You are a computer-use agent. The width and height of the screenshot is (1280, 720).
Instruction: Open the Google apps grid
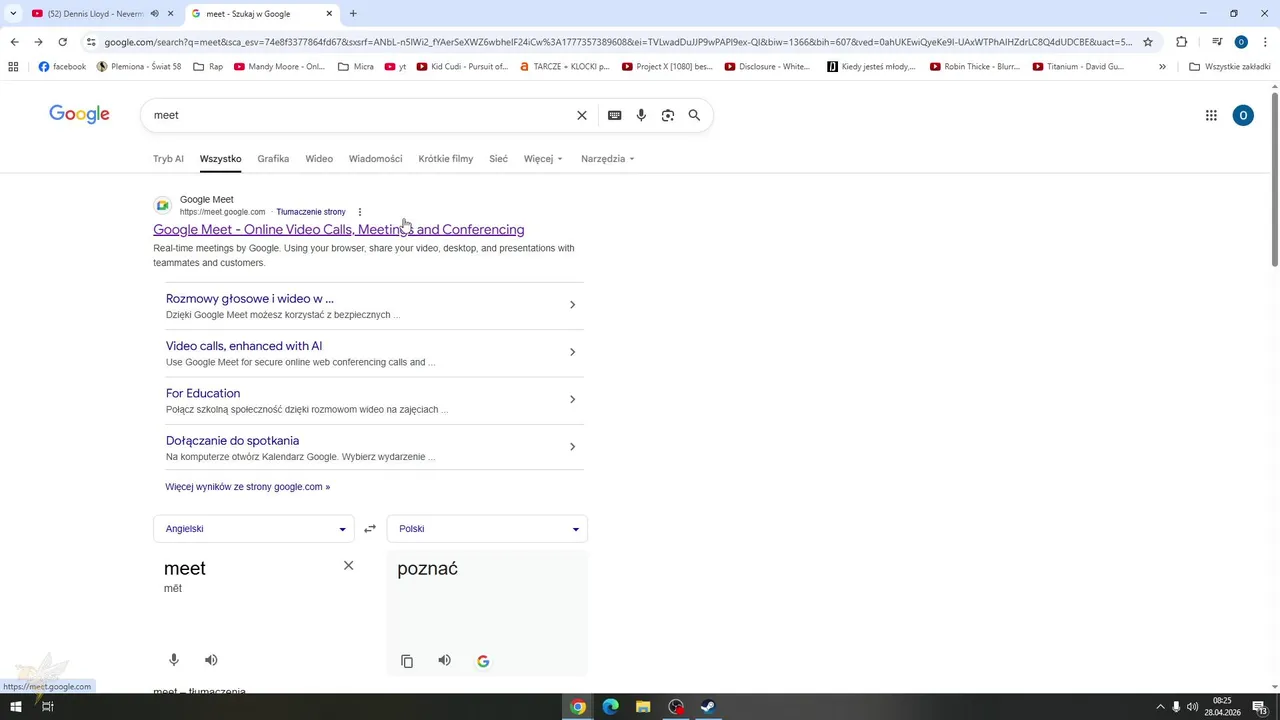[x=1211, y=115]
